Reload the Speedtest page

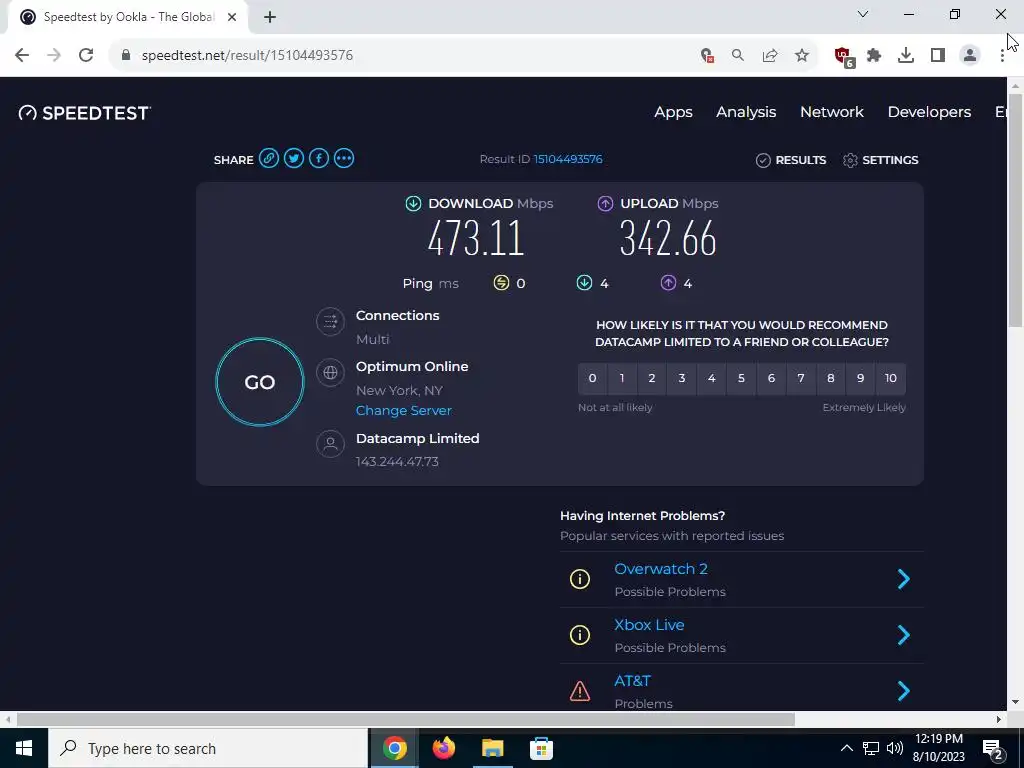86,56
